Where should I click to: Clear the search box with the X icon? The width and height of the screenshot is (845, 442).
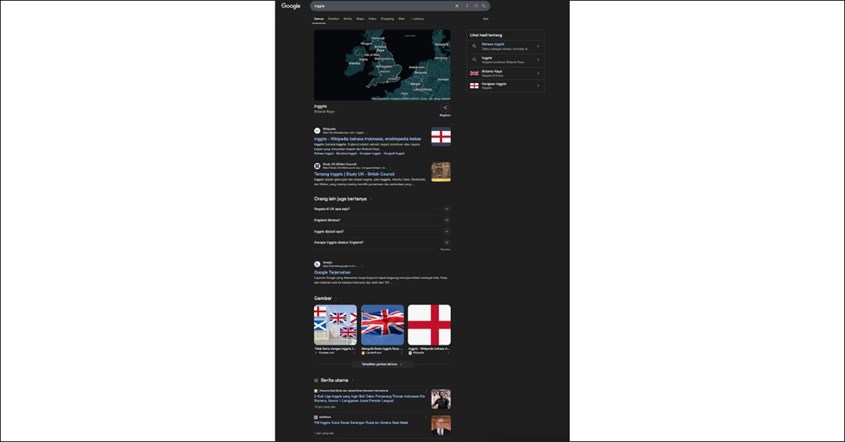pyautogui.click(x=457, y=6)
